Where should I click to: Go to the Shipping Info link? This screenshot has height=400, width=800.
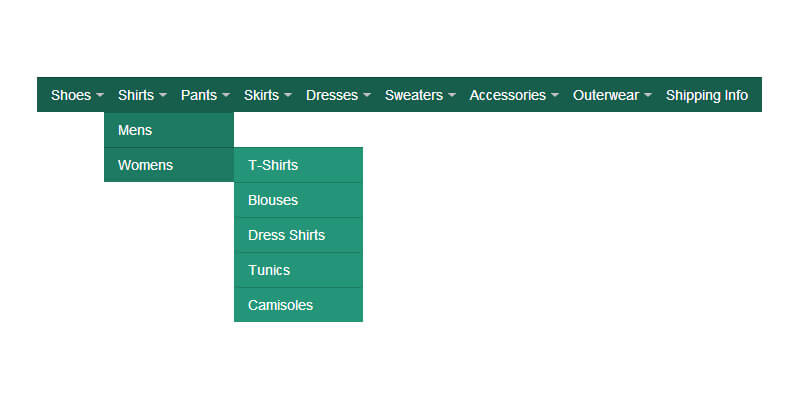point(706,95)
